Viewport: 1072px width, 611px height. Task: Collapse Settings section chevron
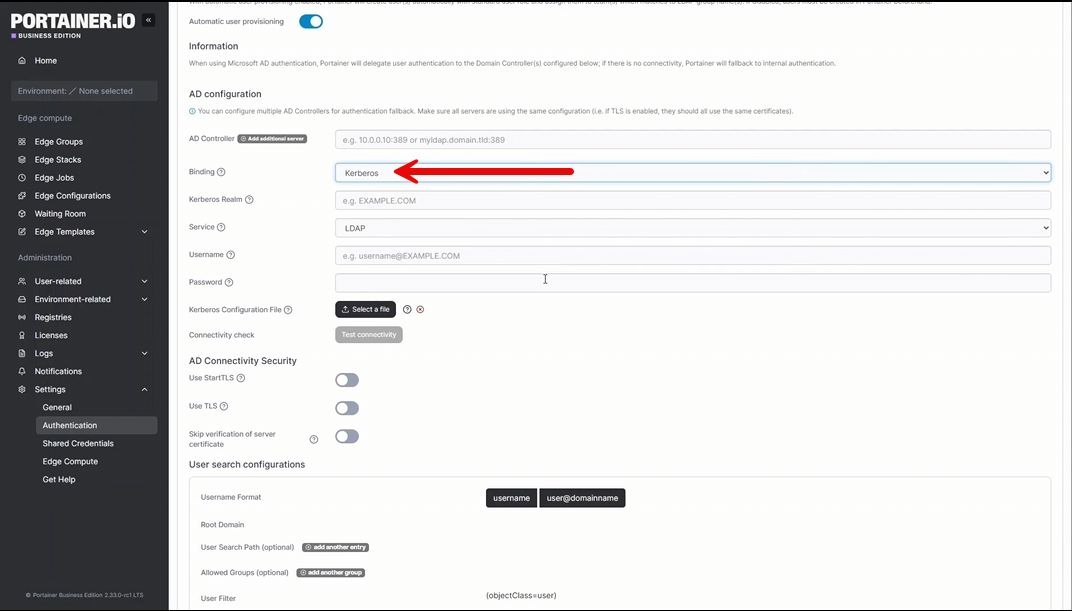(144, 389)
